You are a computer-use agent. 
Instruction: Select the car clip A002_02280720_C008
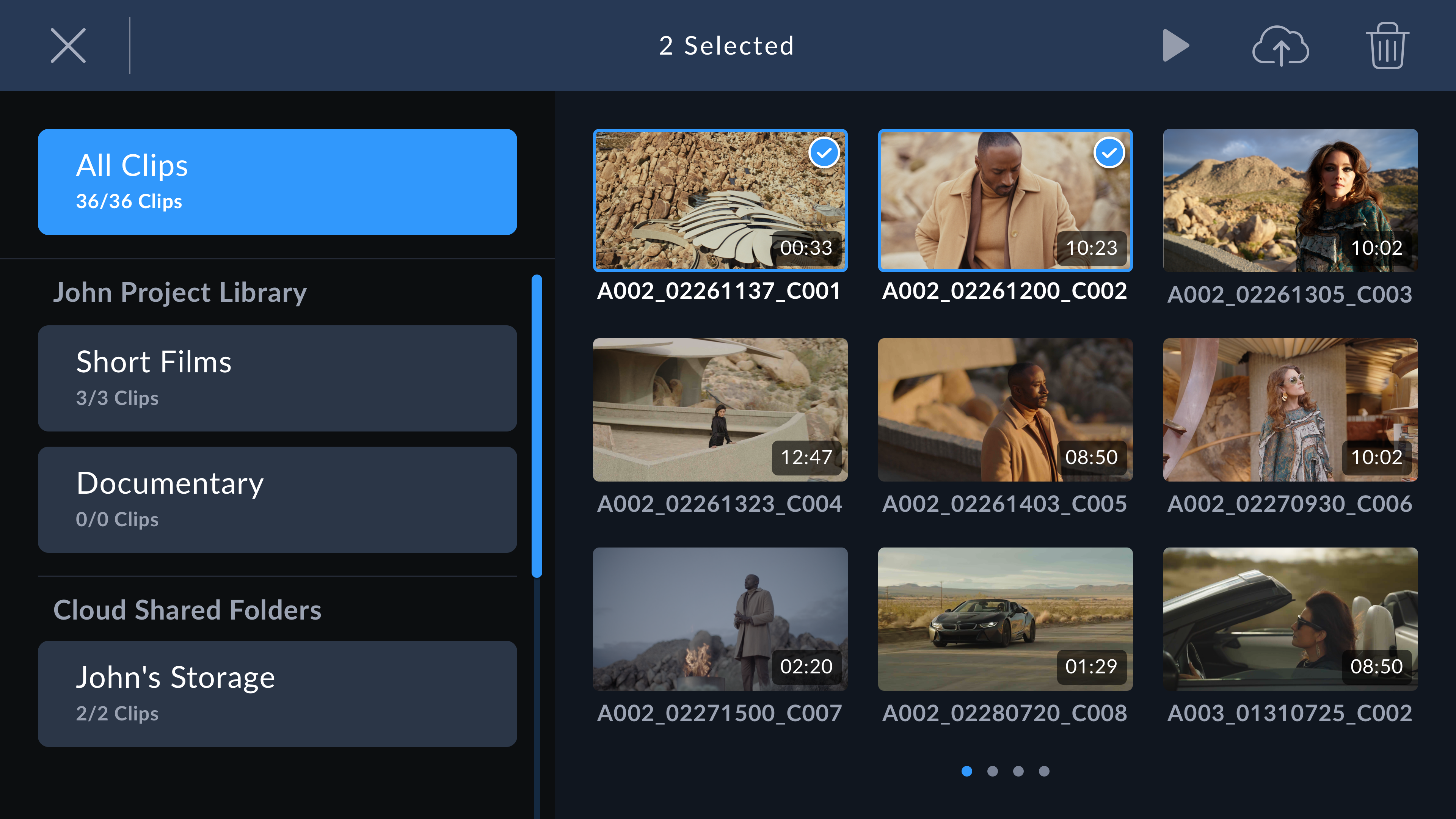click(1005, 620)
